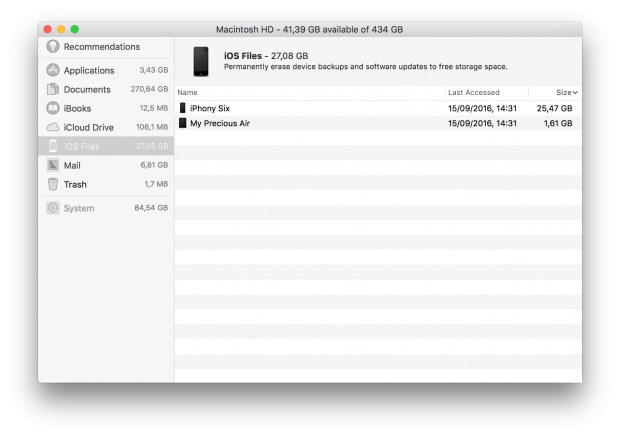
Task: Click the Recommendations lightbulb icon
Action: 53,46
